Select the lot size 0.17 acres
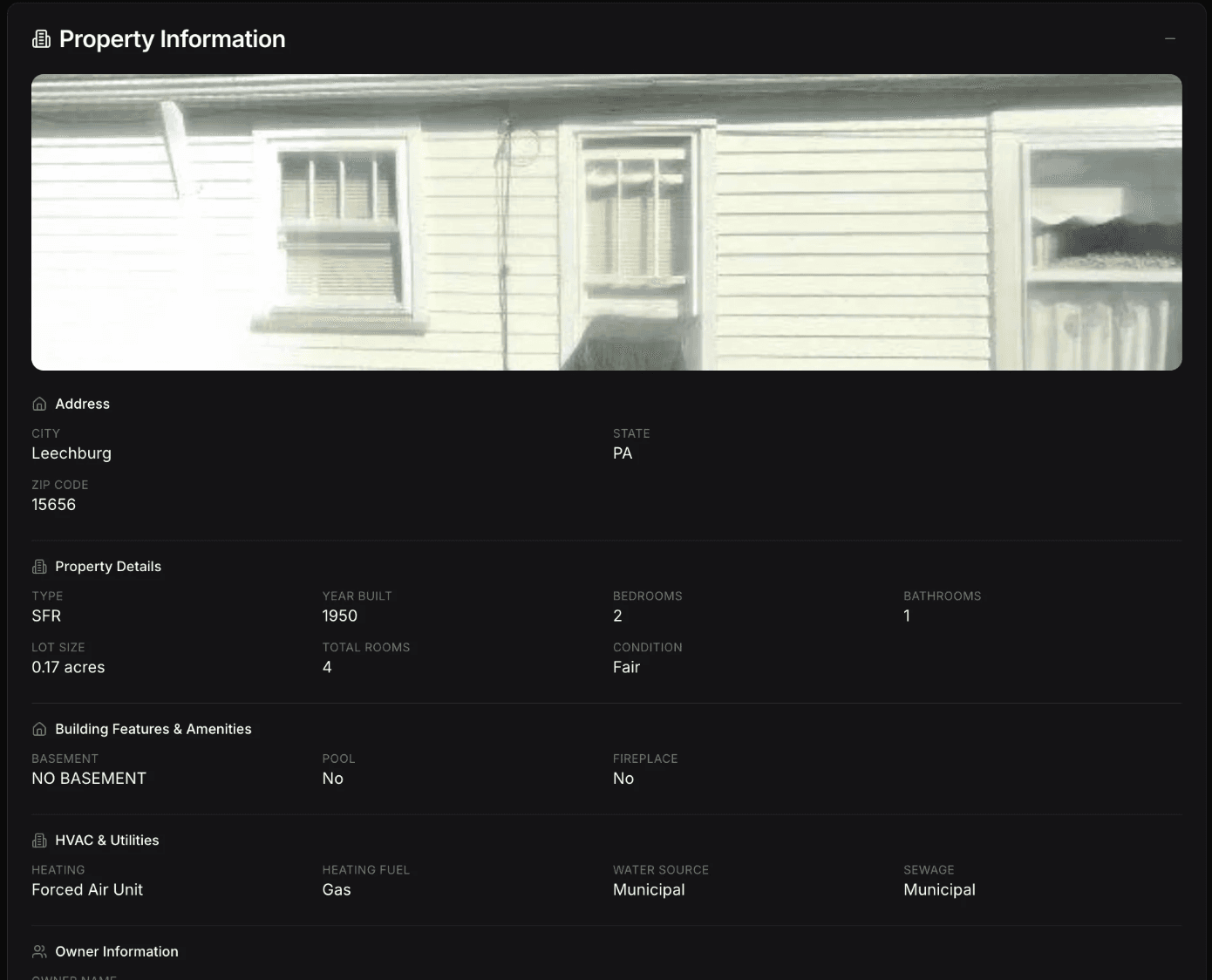 pyautogui.click(x=68, y=667)
